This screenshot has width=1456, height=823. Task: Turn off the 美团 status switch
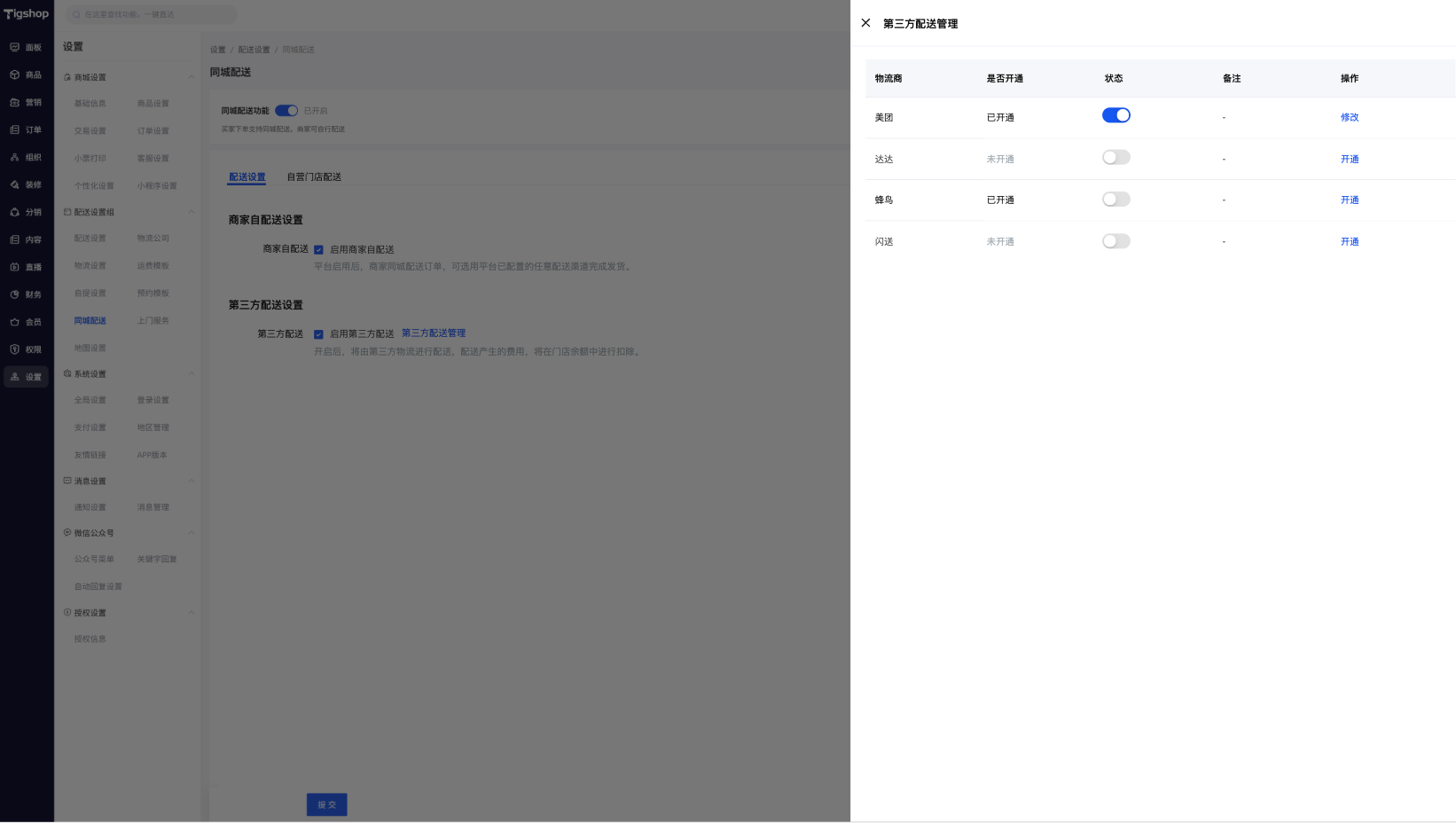pos(1115,115)
